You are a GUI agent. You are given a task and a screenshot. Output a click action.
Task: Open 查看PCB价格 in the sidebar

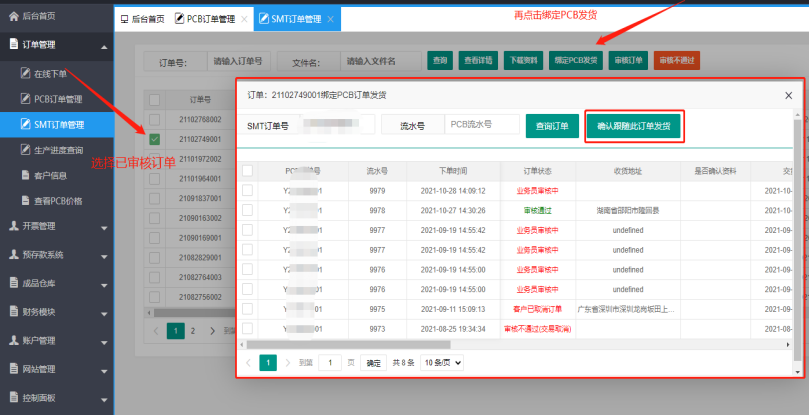click(58, 200)
